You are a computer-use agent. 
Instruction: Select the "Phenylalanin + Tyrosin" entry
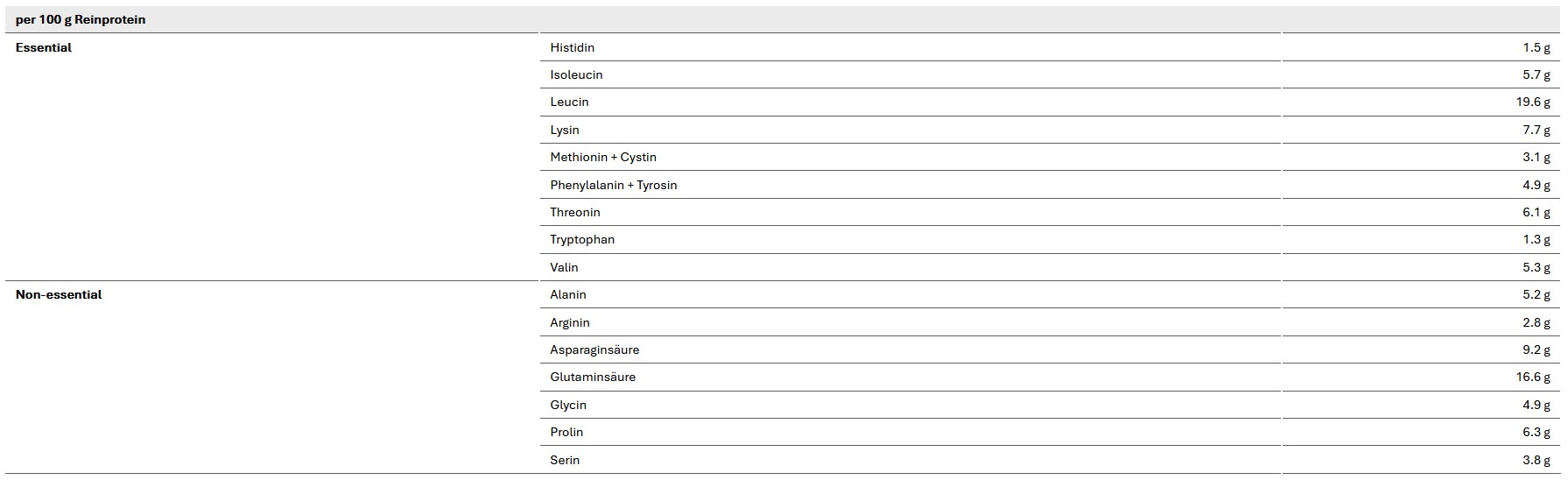click(x=613, y=185)
